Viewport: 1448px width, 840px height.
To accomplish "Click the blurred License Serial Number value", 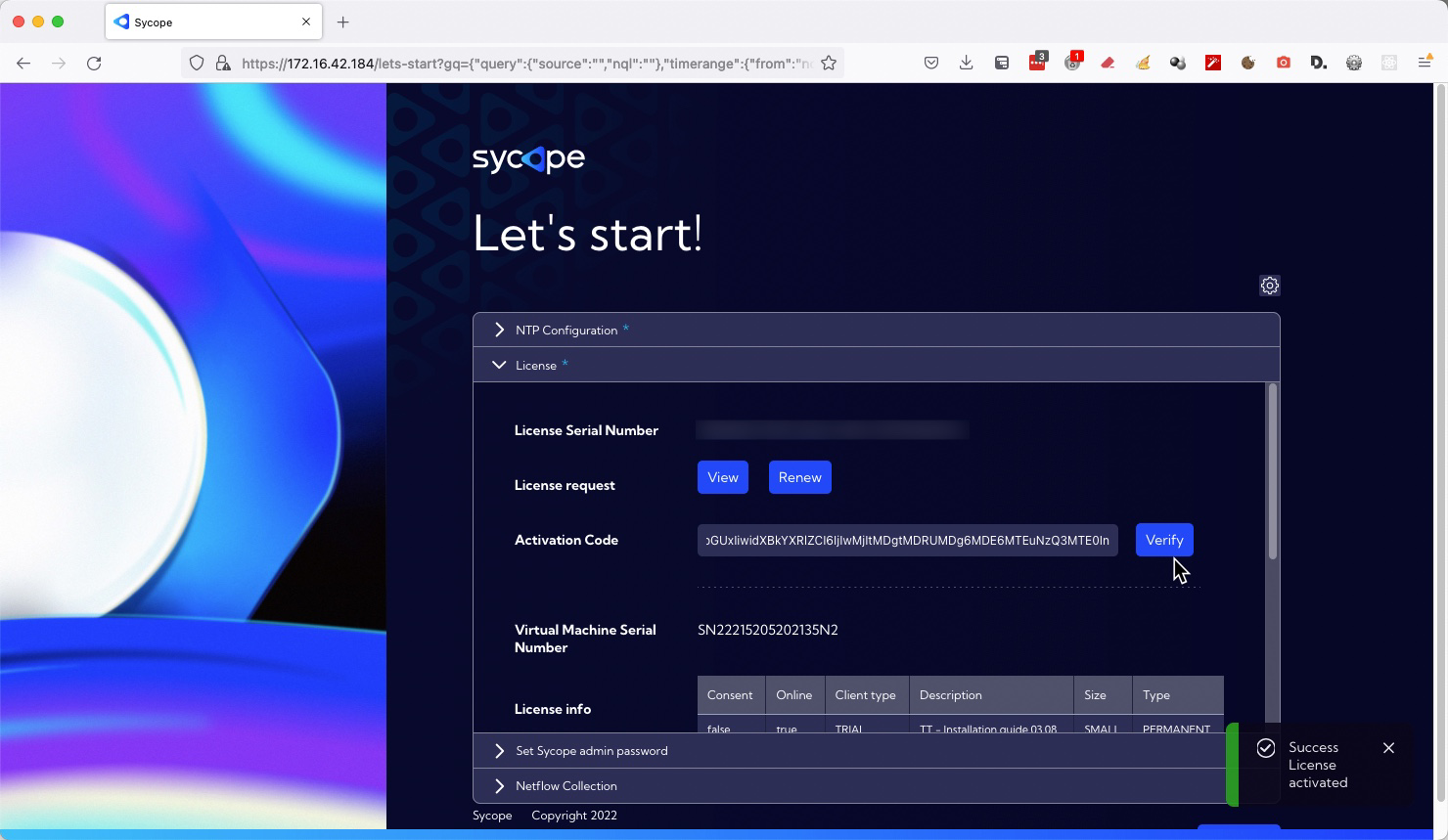I will [x=833, y=430].
